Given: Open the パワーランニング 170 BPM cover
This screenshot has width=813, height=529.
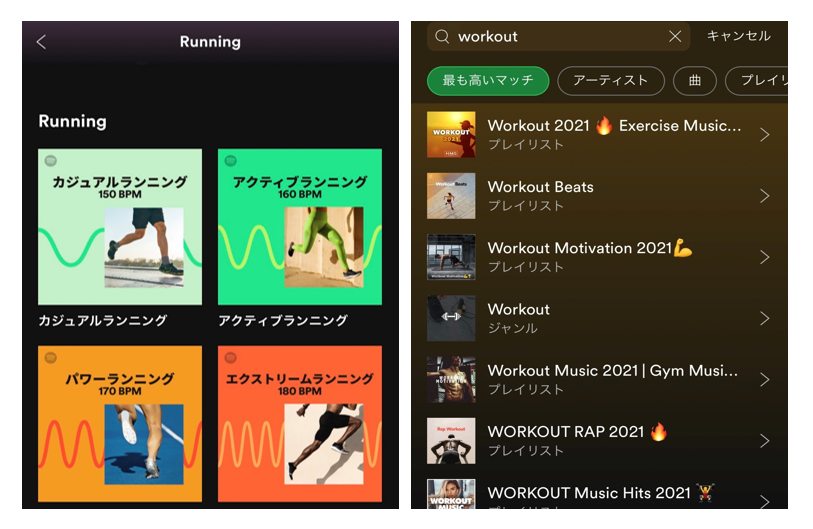Looking at the screenshot, I should tap(120, 423).
